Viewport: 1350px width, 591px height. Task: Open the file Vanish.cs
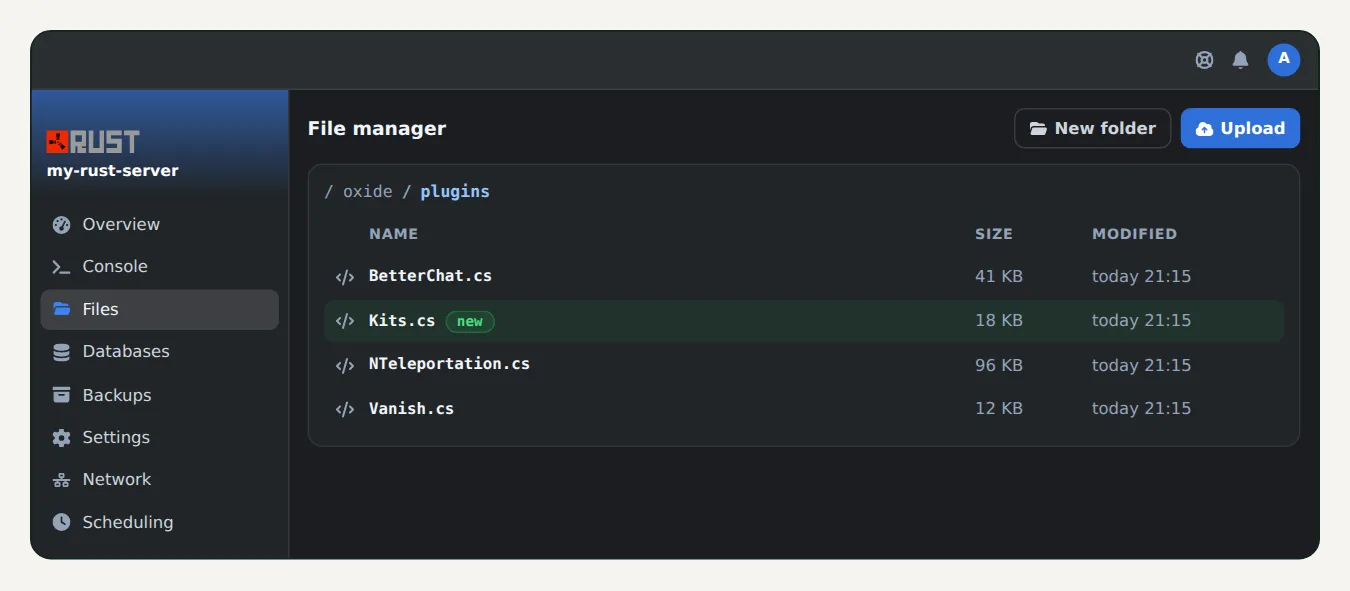(411, 408)
